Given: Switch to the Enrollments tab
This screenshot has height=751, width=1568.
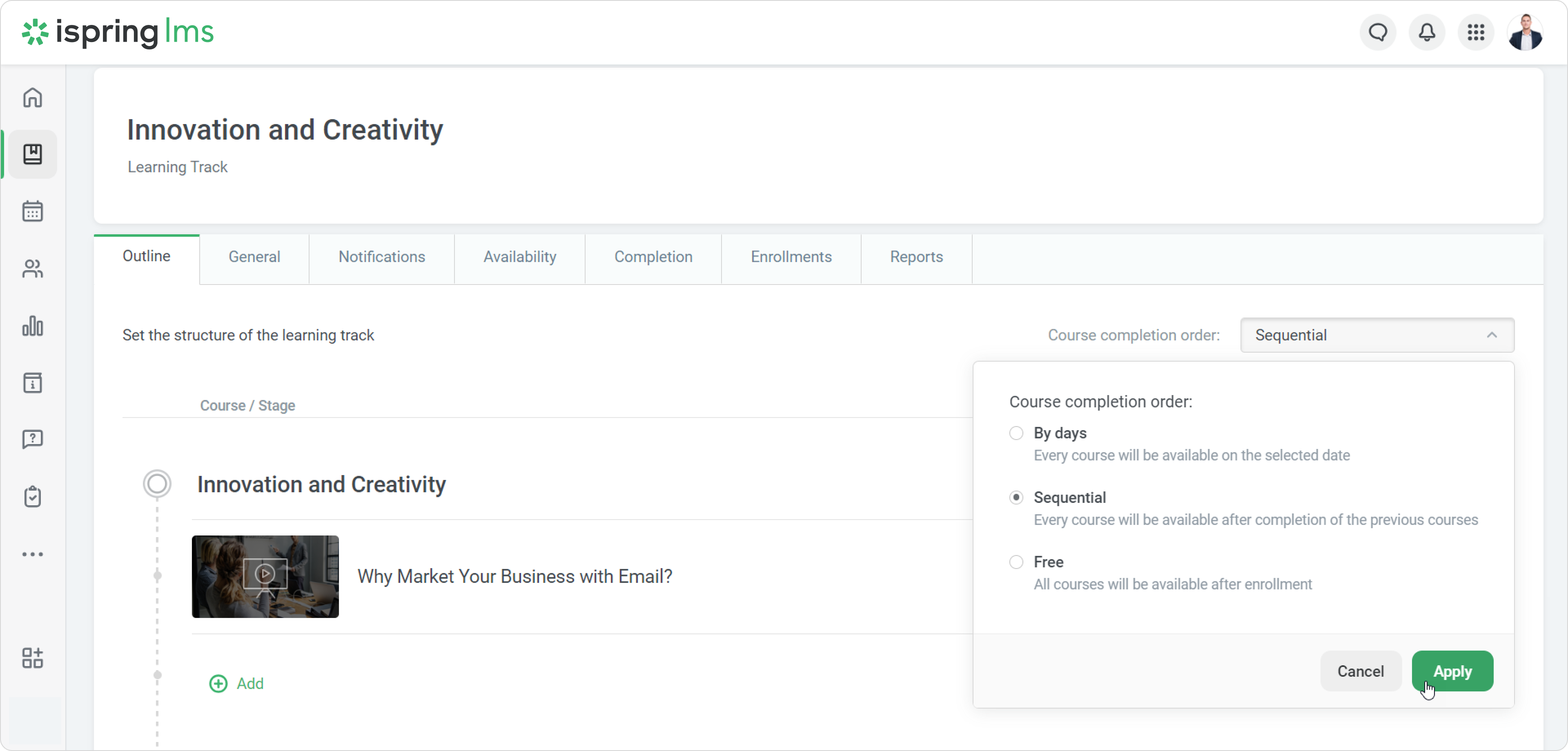Looking at the screenshot, I should pos(791,257).
